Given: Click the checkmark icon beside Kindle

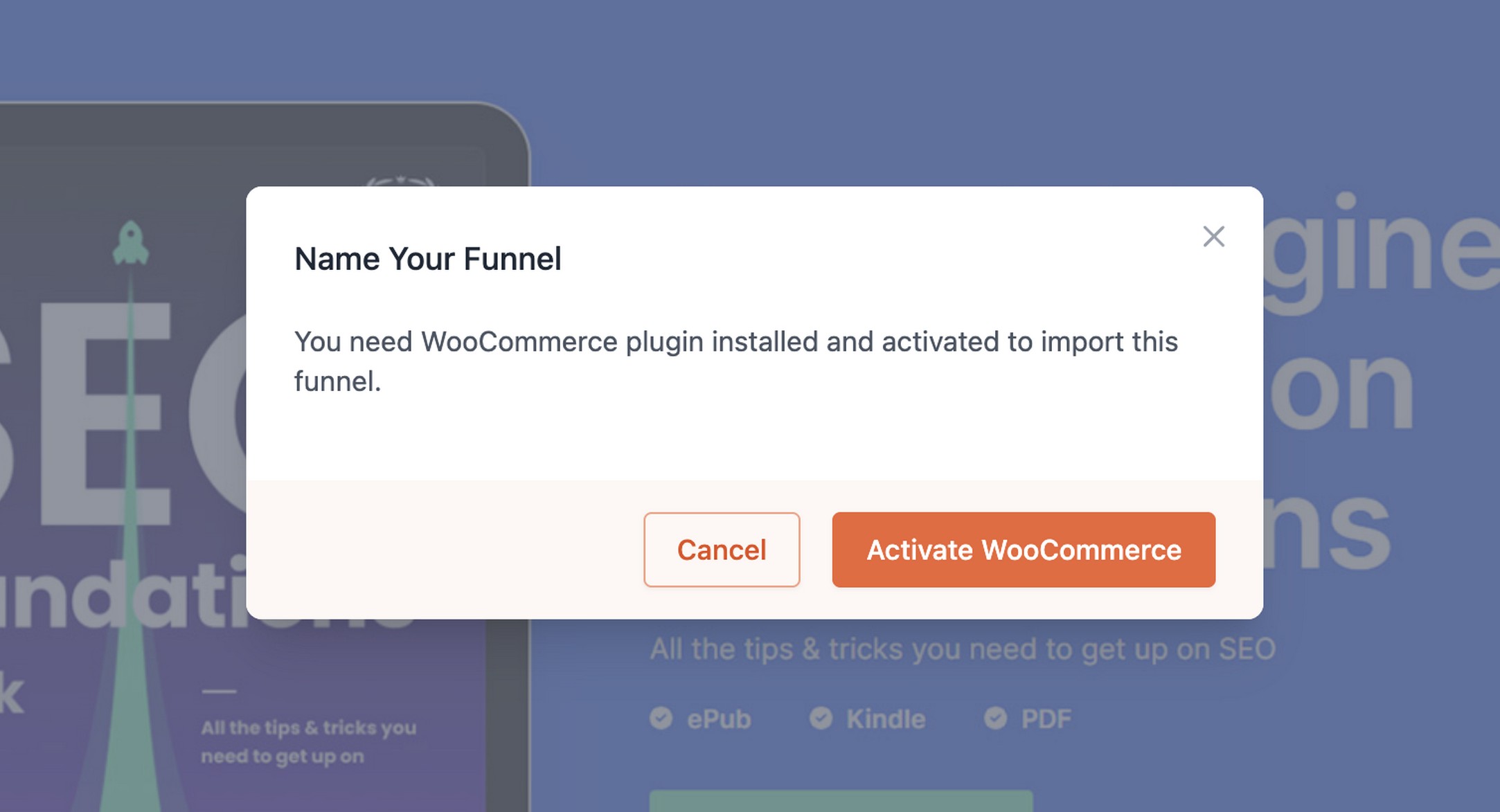Looking at the screenshot, I should click(821, 718).
